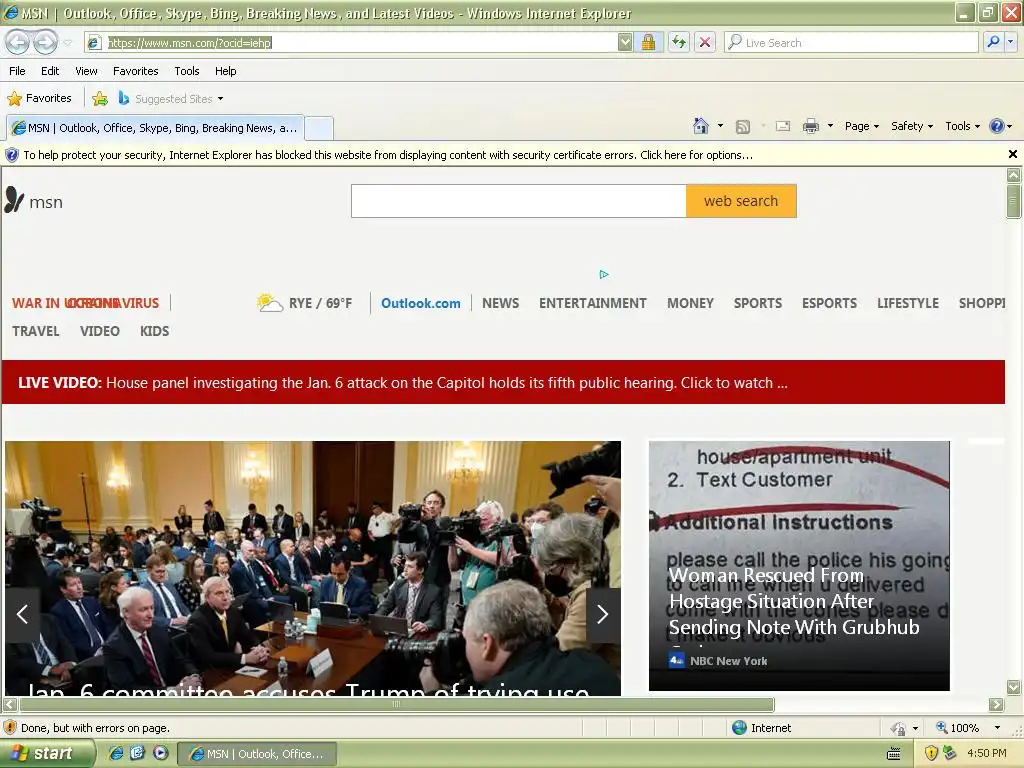This screenshot has height=768, width=1024.
Task: Go to the ESPORTS section
Action: point(829,303)
